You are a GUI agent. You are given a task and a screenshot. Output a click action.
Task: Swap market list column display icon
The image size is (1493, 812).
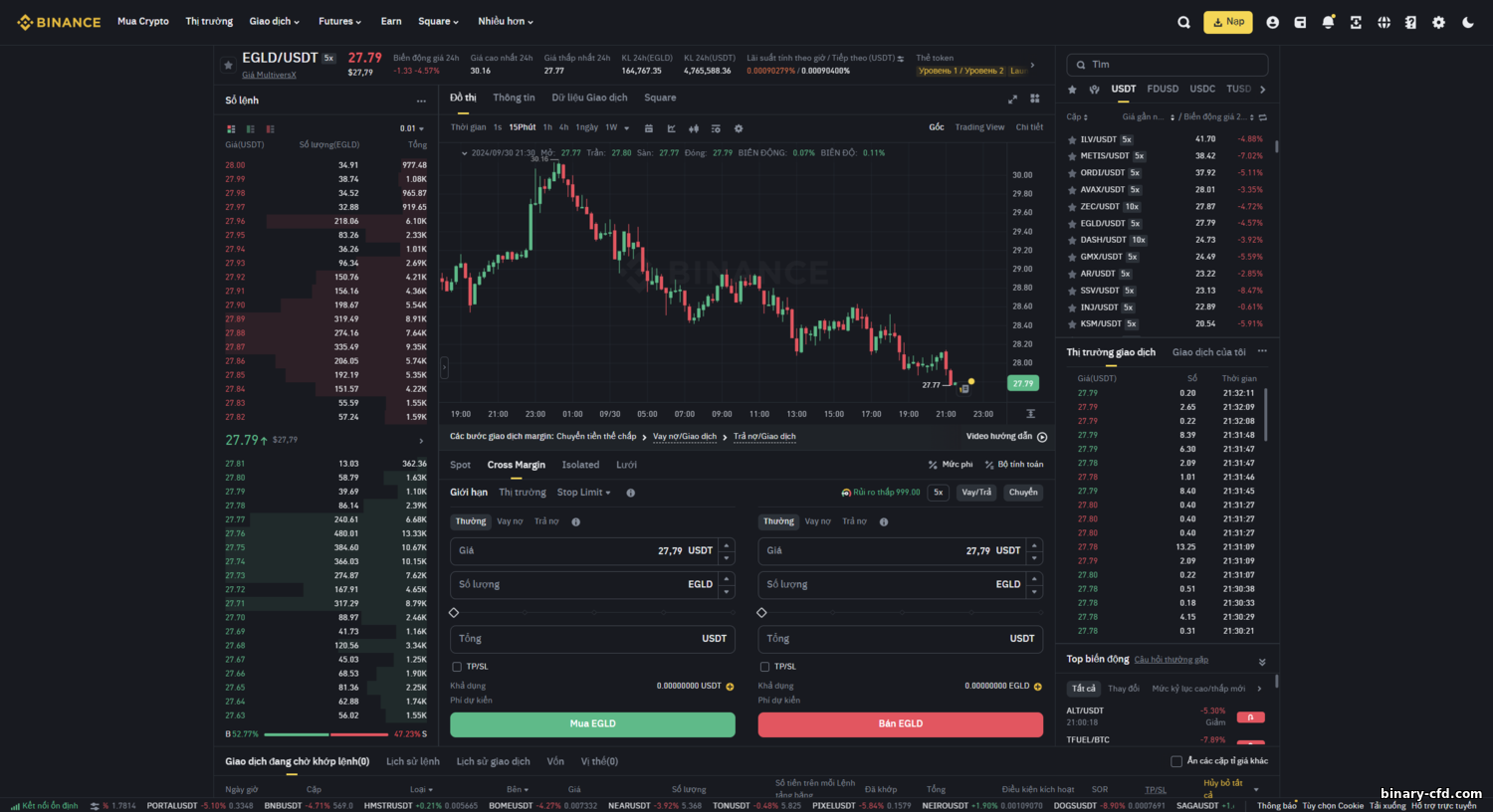pos(1263,117)
